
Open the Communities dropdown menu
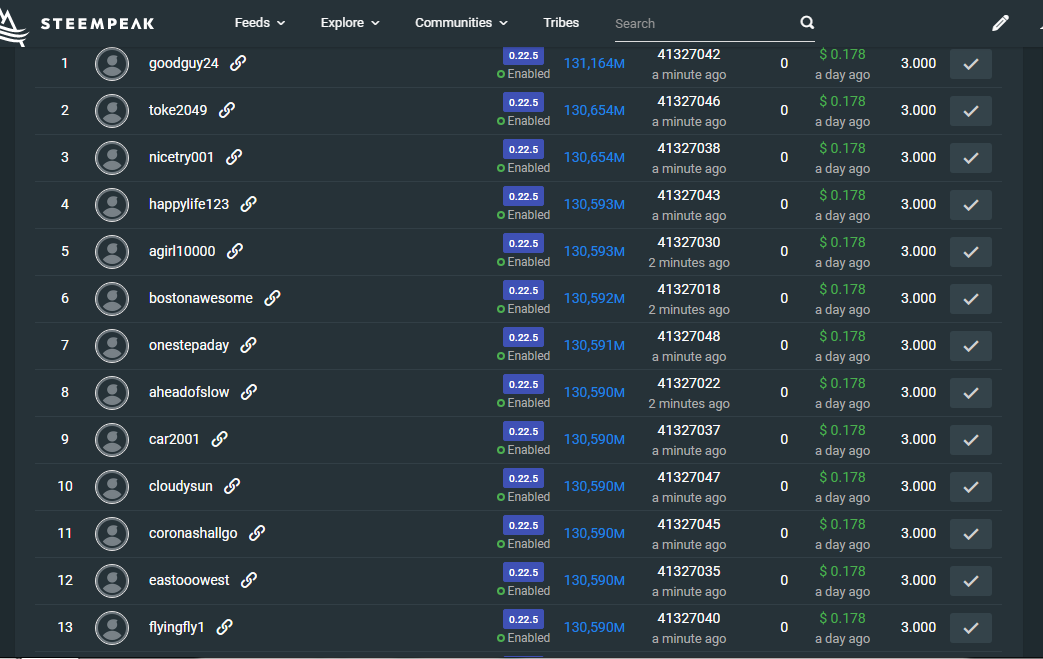[x=461, y=23]
